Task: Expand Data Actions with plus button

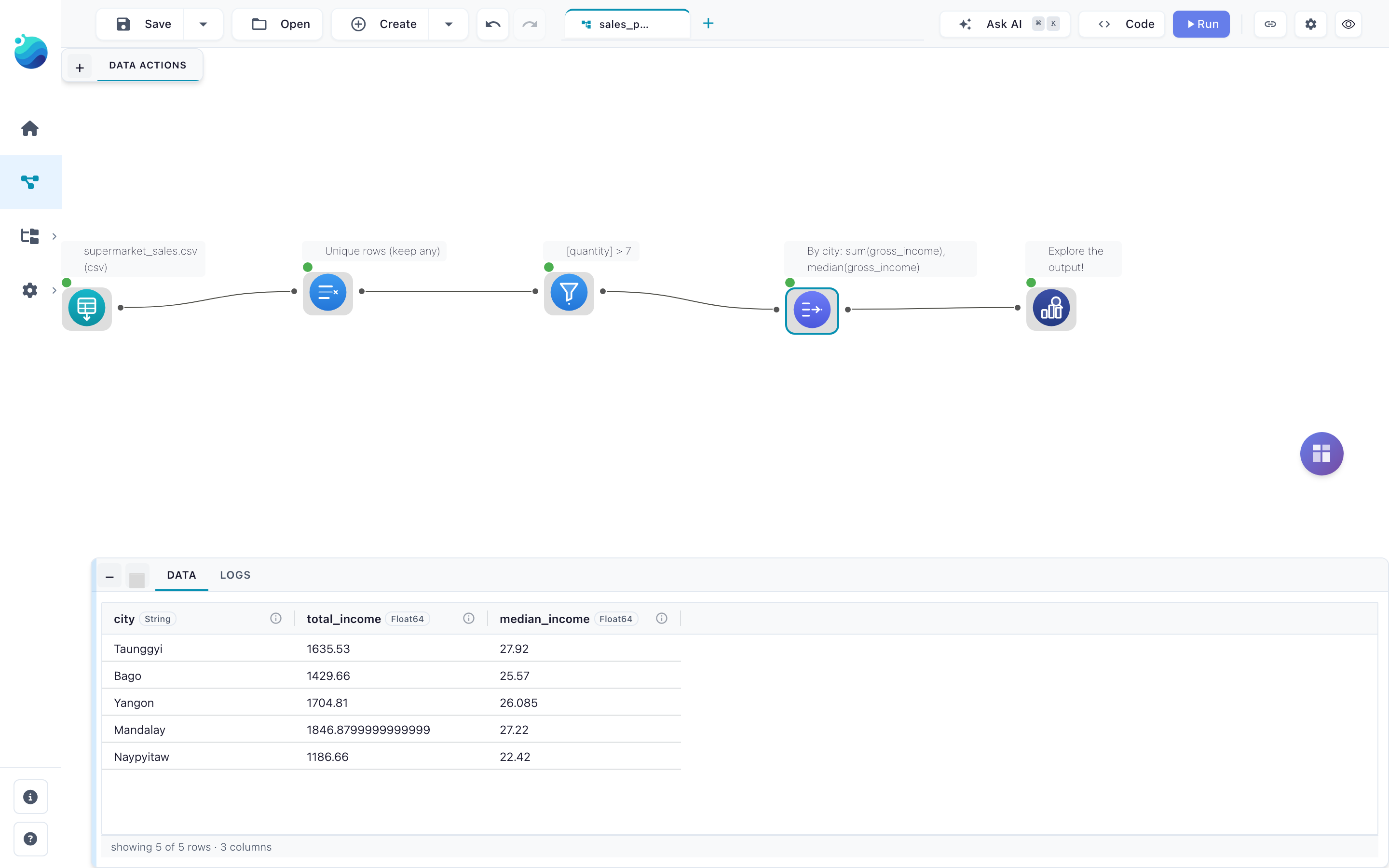Action: coord(80,68)
